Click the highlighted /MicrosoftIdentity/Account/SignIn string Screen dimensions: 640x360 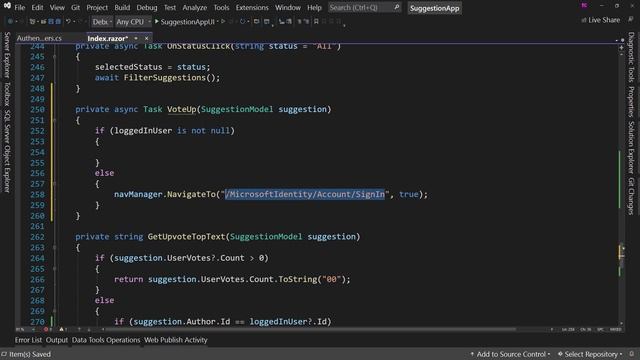(305, 194)
